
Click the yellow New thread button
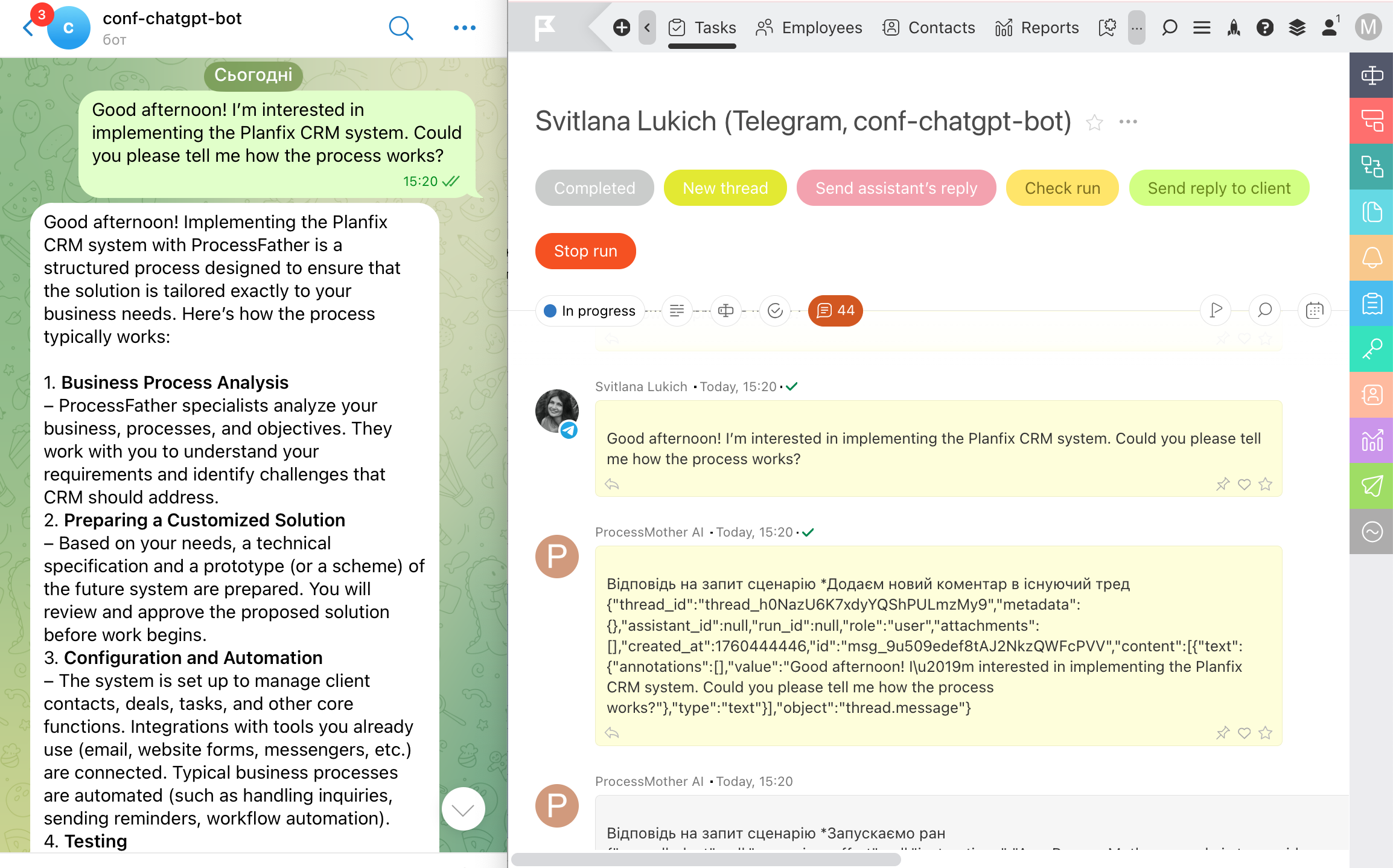coord(725,188)
